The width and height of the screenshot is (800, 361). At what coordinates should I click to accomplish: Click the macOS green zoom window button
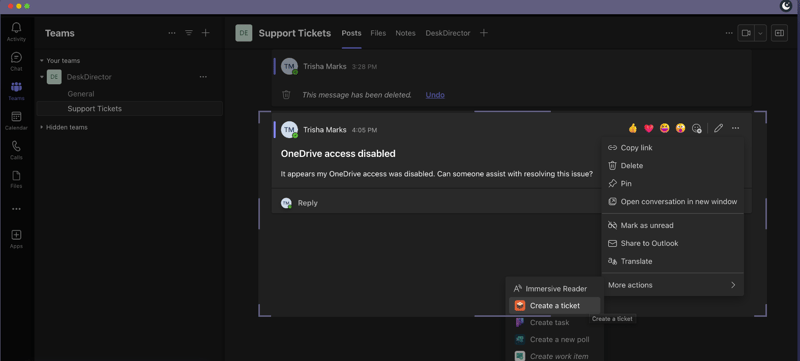pos(27,6)
